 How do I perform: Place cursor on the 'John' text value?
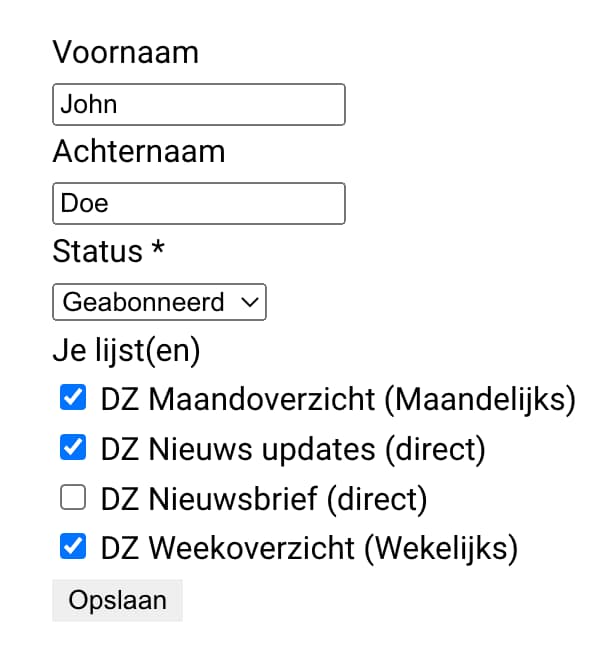89,104
